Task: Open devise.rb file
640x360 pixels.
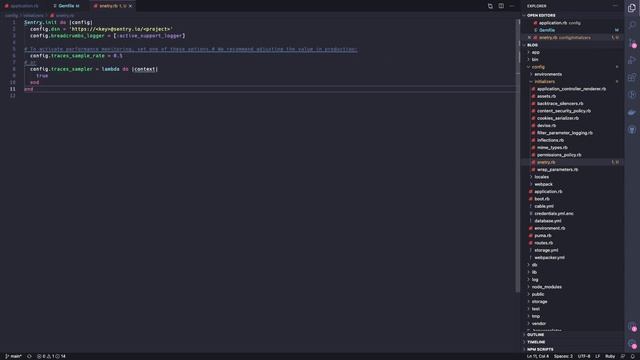Action: tap(546, 126)
